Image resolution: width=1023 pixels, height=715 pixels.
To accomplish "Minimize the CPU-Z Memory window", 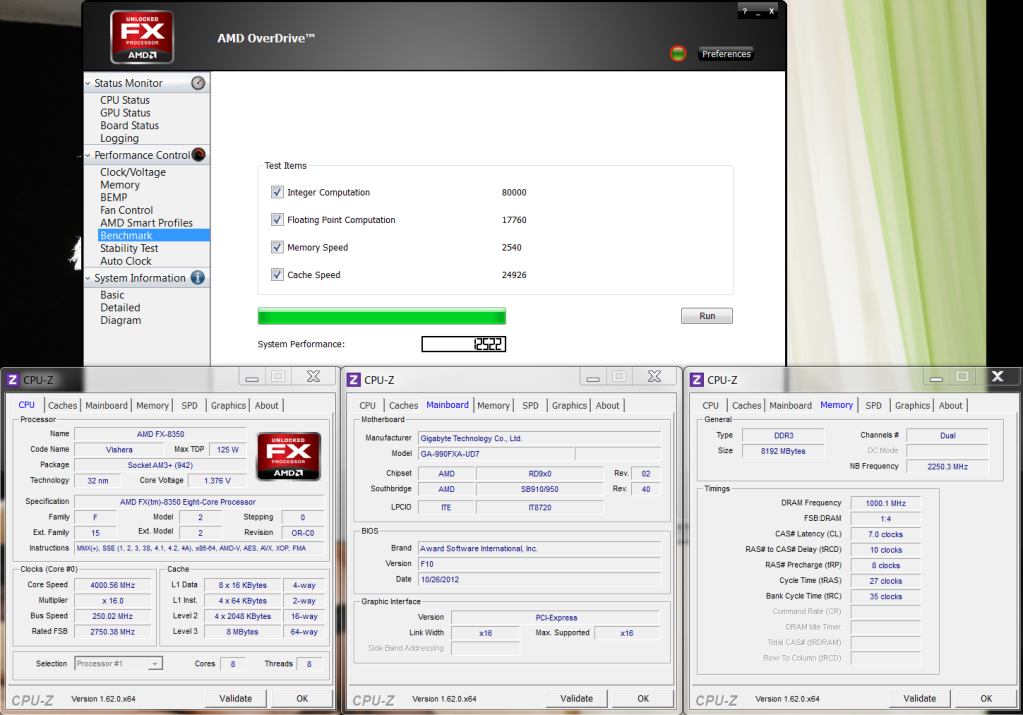I will pyautogui.click(x=936, y=377).
